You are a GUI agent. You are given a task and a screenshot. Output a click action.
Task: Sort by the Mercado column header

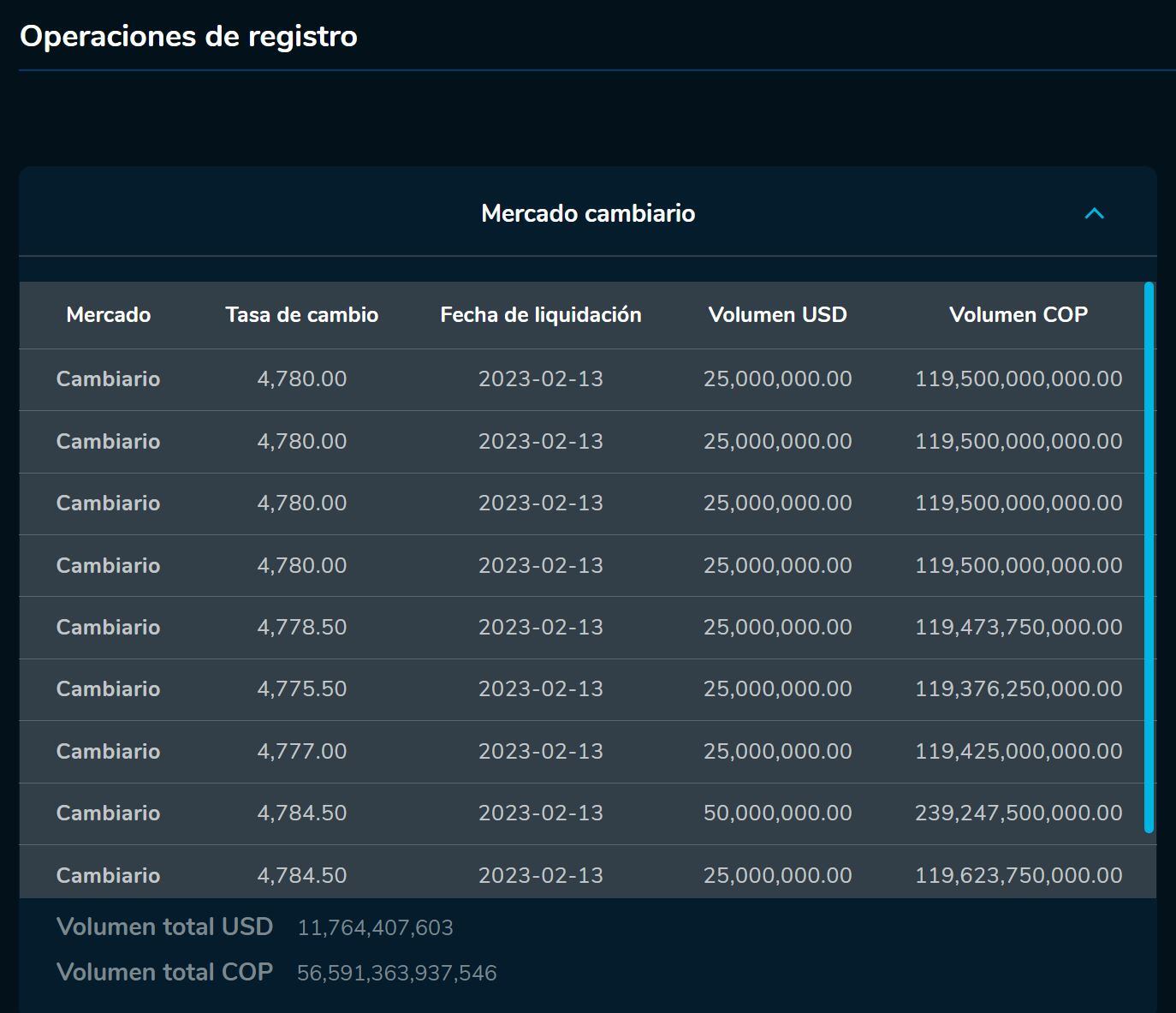pos(108,315)
